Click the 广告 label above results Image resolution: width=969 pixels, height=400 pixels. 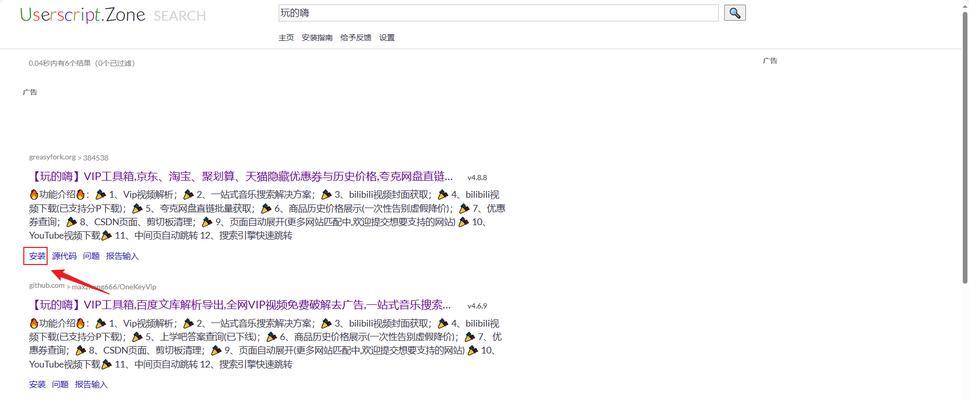click(30, 92)
